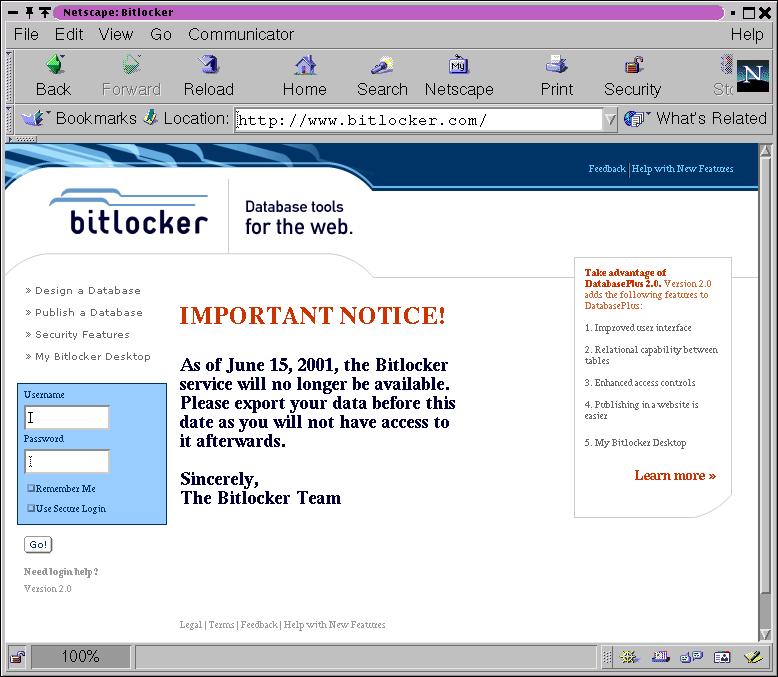Enable Use Secure Login checkbox

coord(31,508)
